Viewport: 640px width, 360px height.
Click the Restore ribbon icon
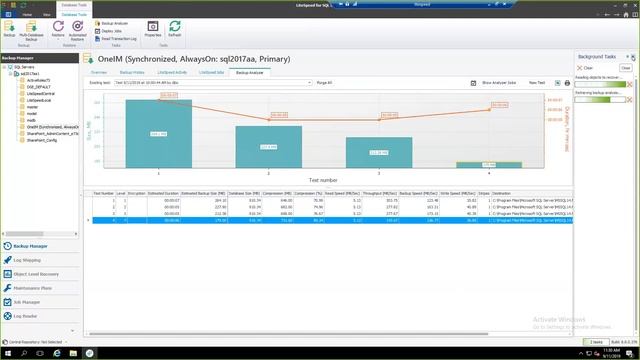58,28
